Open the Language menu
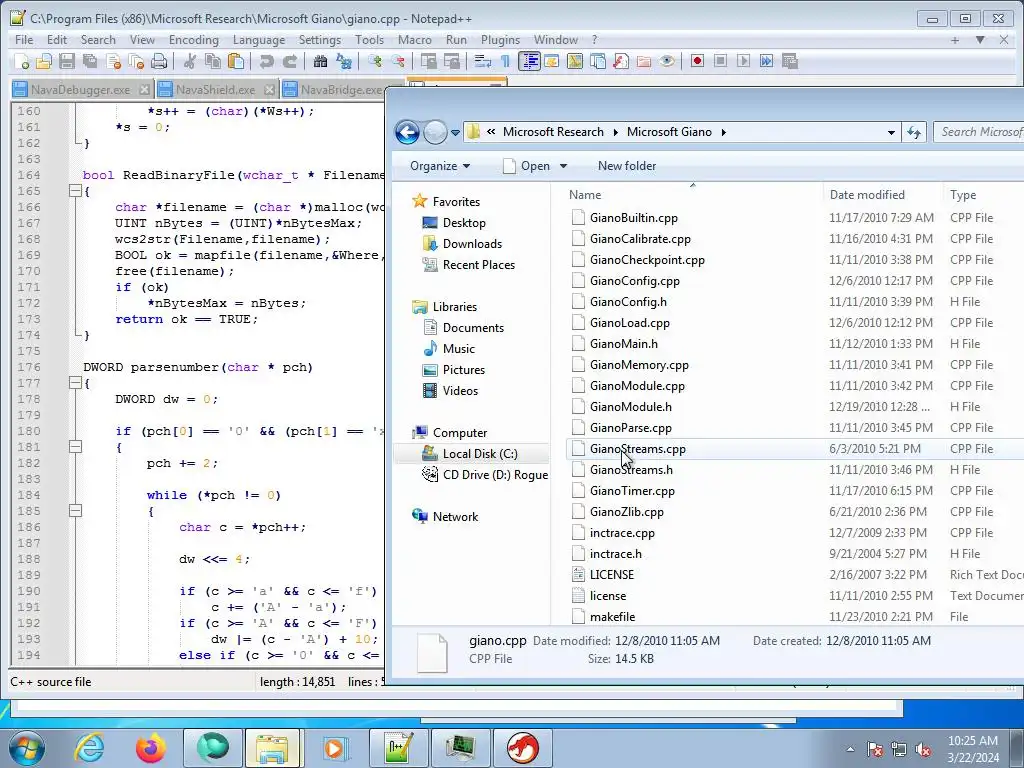This screenshot has height=768, width=1024. [x=259, y=40]
